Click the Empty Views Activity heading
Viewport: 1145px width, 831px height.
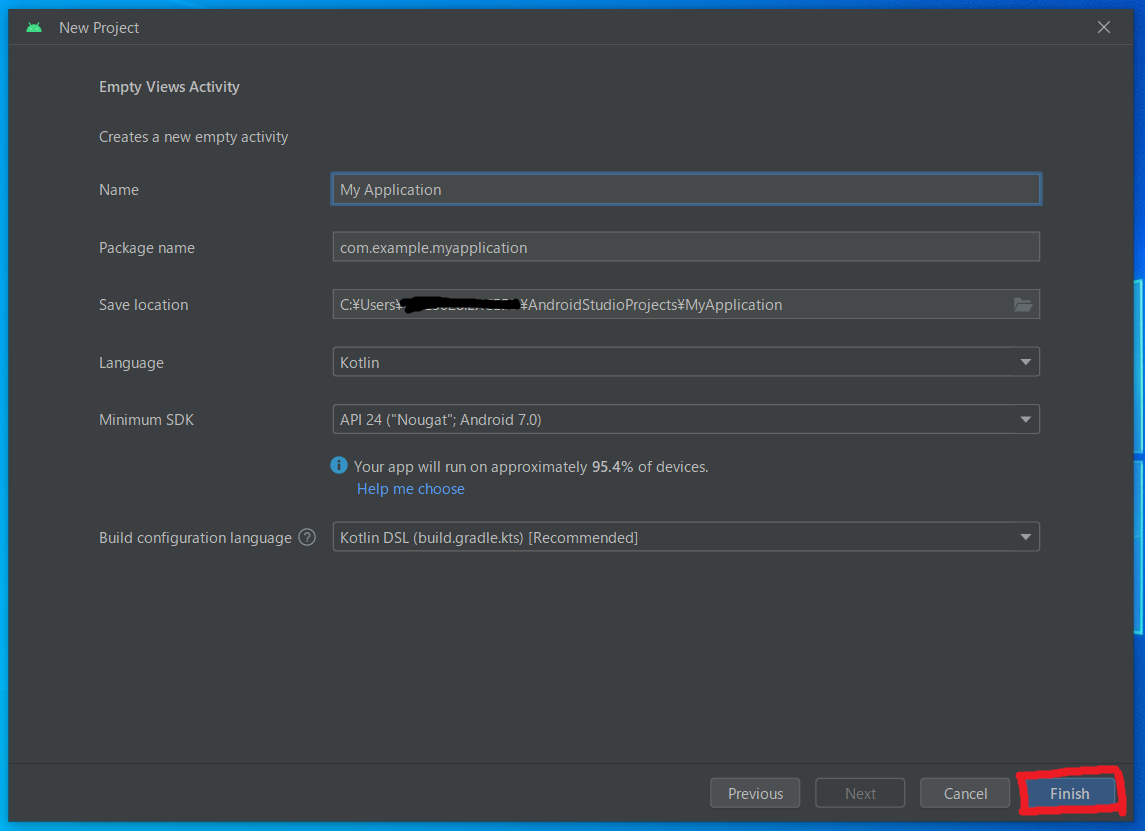pyautogui.click(x=169, y=87)
